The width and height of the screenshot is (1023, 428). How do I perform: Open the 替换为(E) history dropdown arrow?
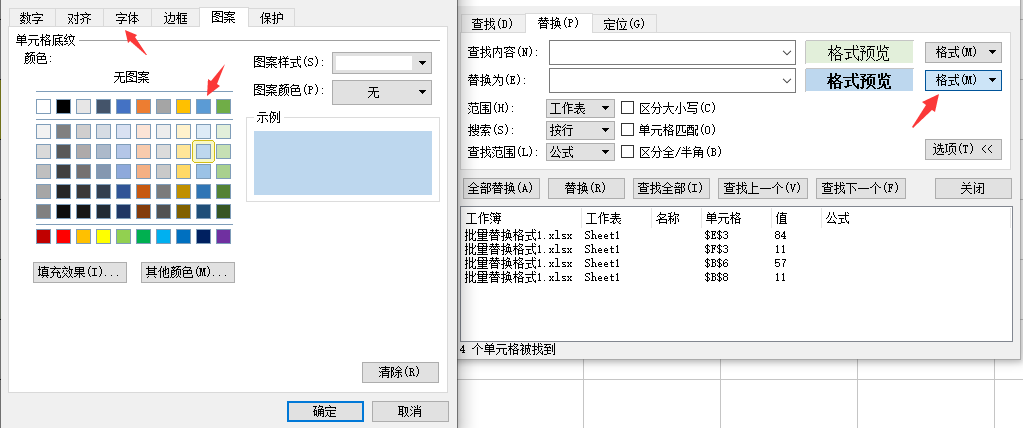787,80
